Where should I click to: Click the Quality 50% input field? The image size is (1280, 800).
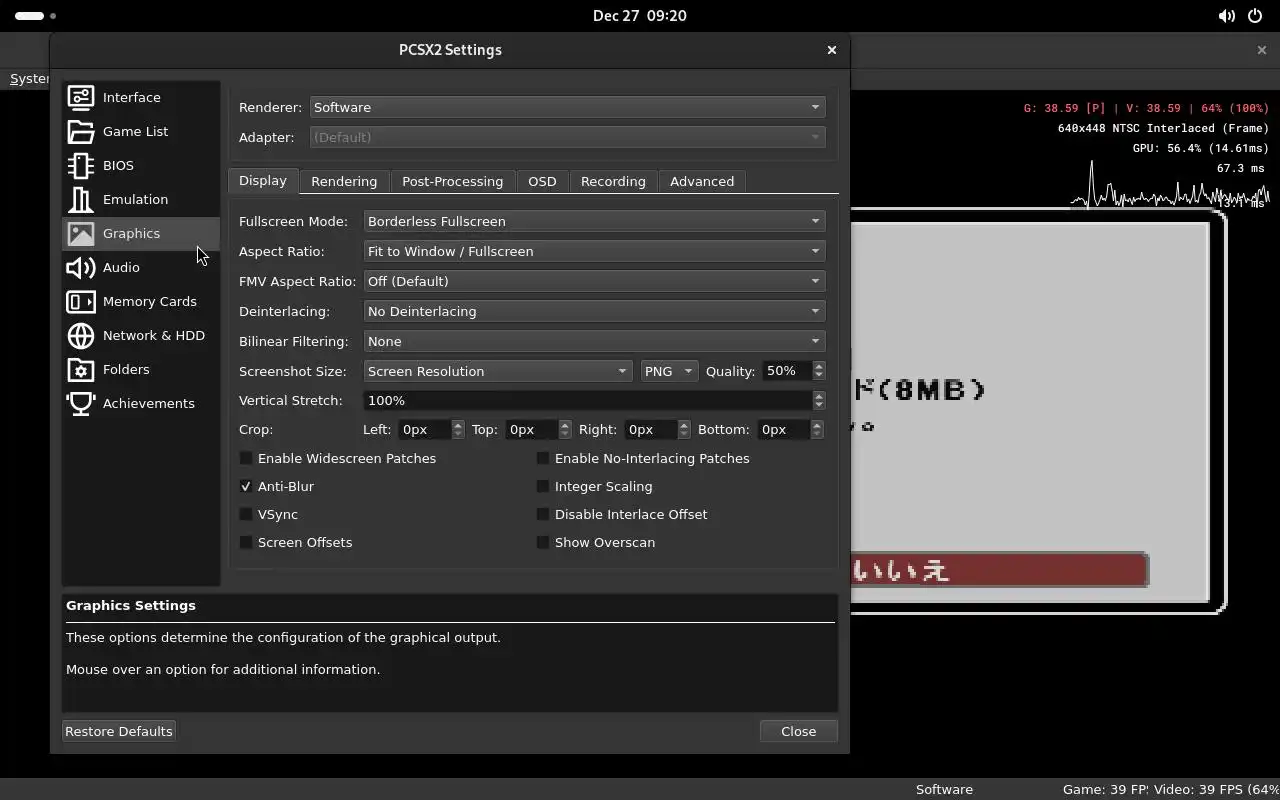pos(787,371)
